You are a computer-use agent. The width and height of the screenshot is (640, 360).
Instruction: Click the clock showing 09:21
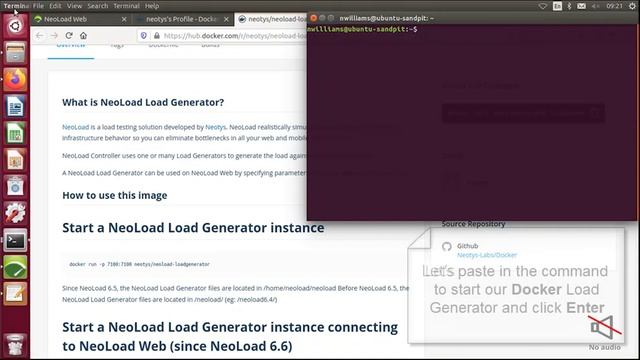click(x=614, y=6)
